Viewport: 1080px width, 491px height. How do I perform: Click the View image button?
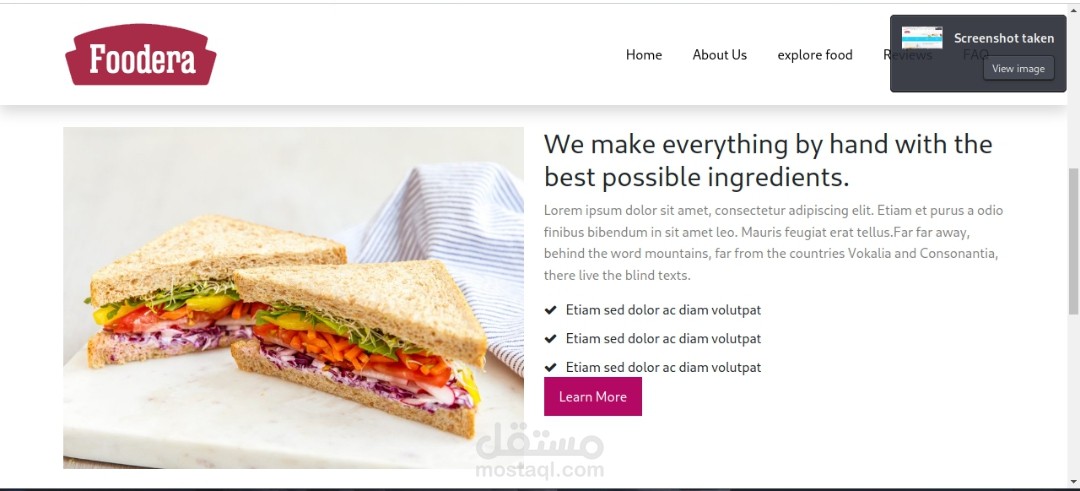click(x=1018, y=68)
